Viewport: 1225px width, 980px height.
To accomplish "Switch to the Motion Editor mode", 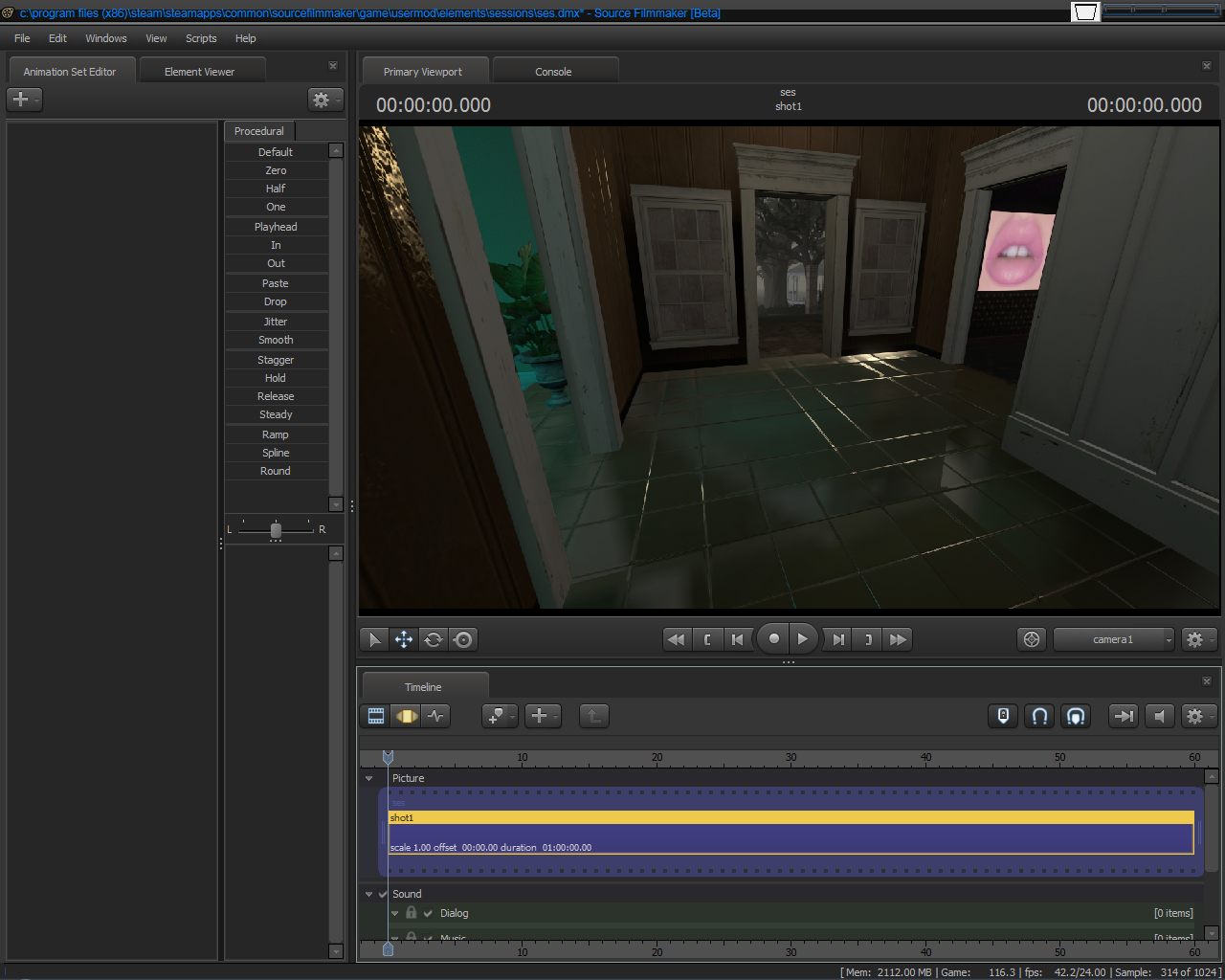I will (x=407, y=716).
